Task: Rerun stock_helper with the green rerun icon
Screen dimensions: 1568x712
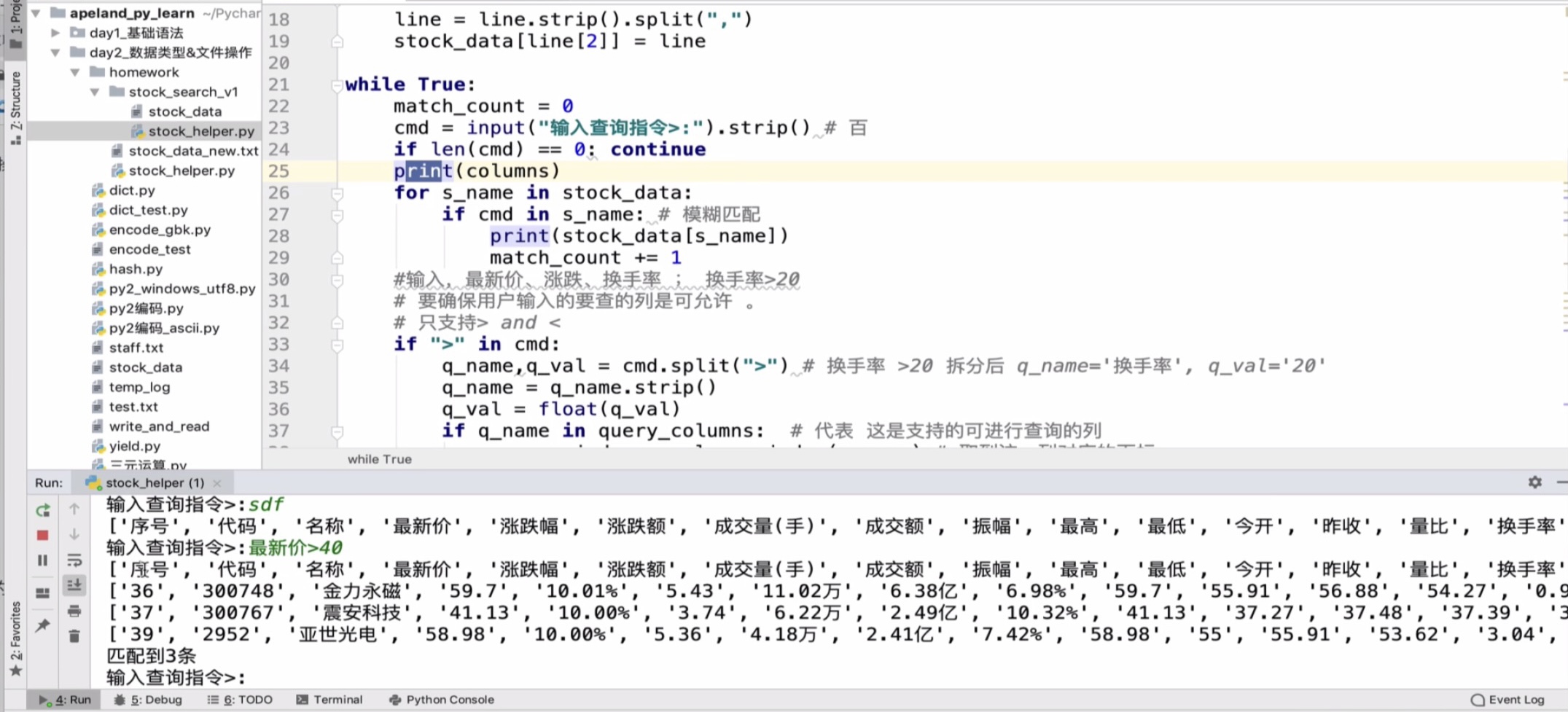Action: click(43, 510)
